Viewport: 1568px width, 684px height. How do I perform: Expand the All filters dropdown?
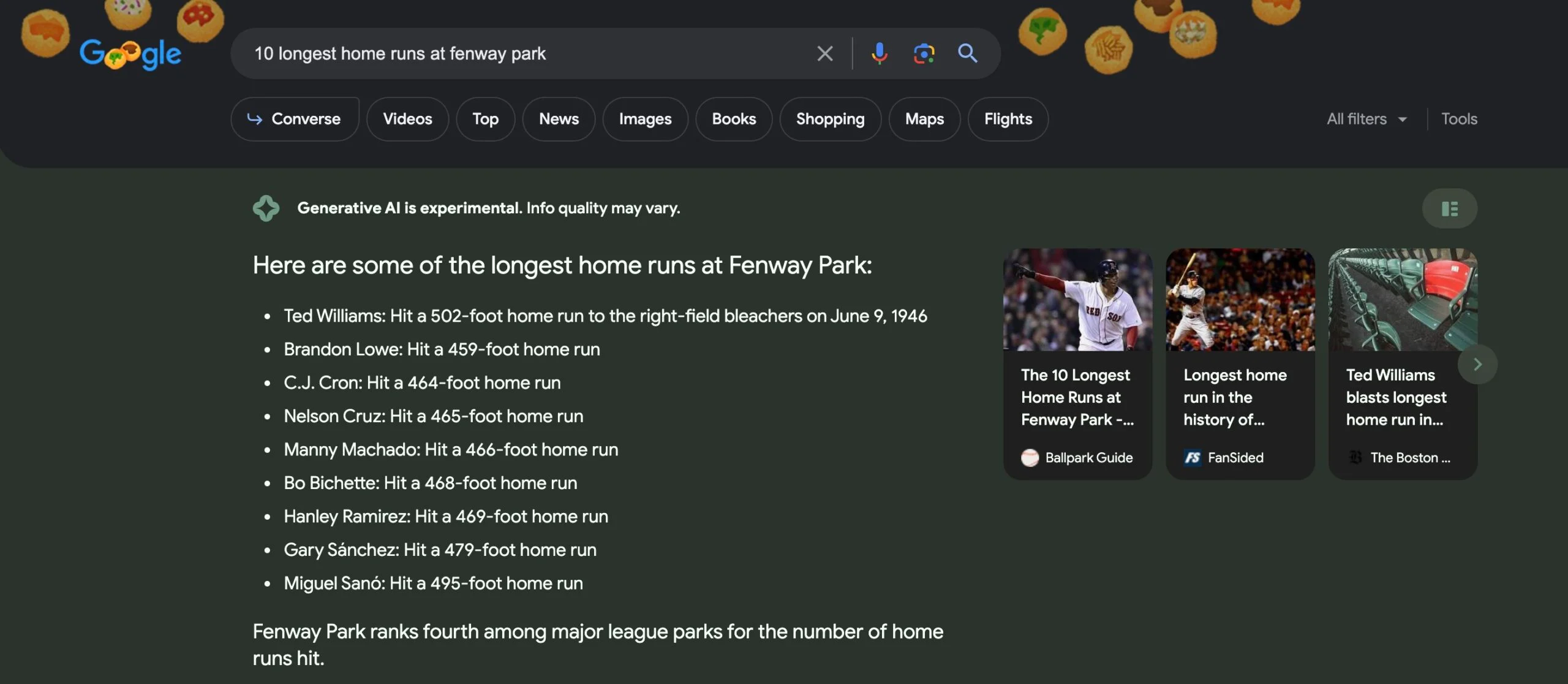[x=1366, y=119]
